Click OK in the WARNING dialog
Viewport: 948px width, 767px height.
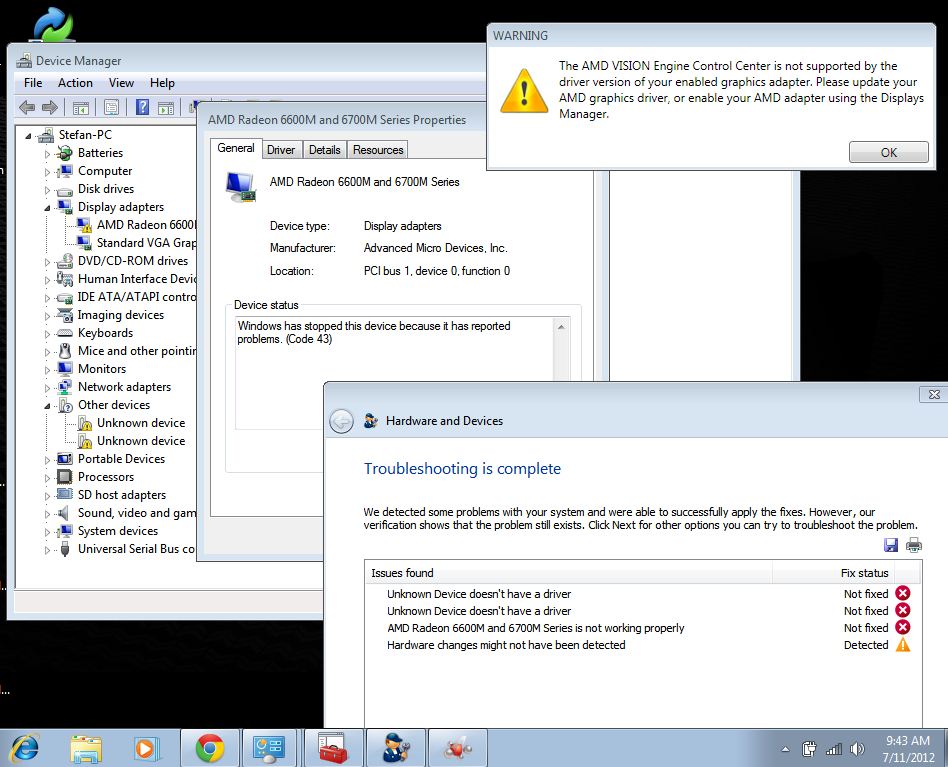pos(888,152)
